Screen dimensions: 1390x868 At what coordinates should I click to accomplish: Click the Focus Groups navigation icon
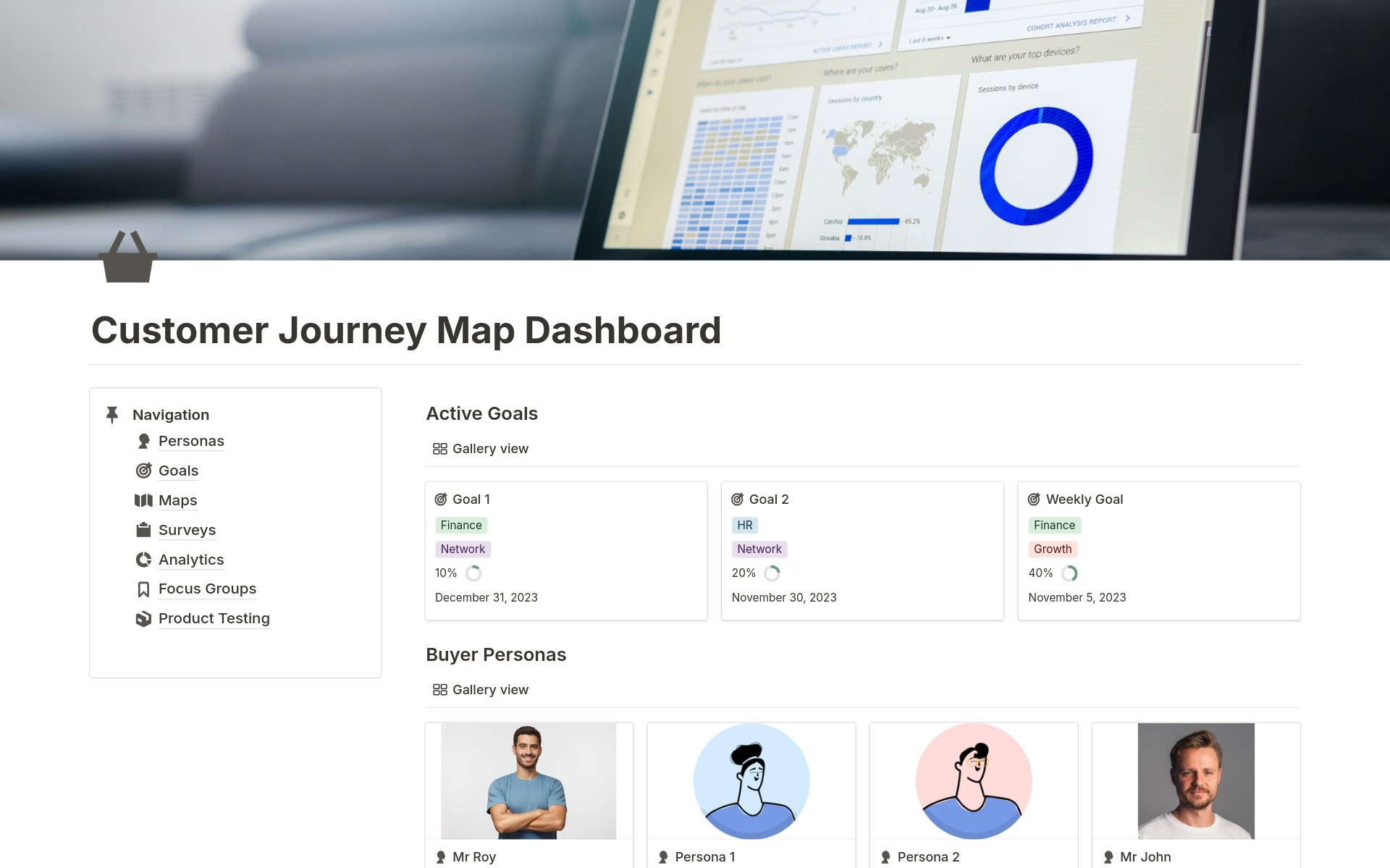coord(143,589)
